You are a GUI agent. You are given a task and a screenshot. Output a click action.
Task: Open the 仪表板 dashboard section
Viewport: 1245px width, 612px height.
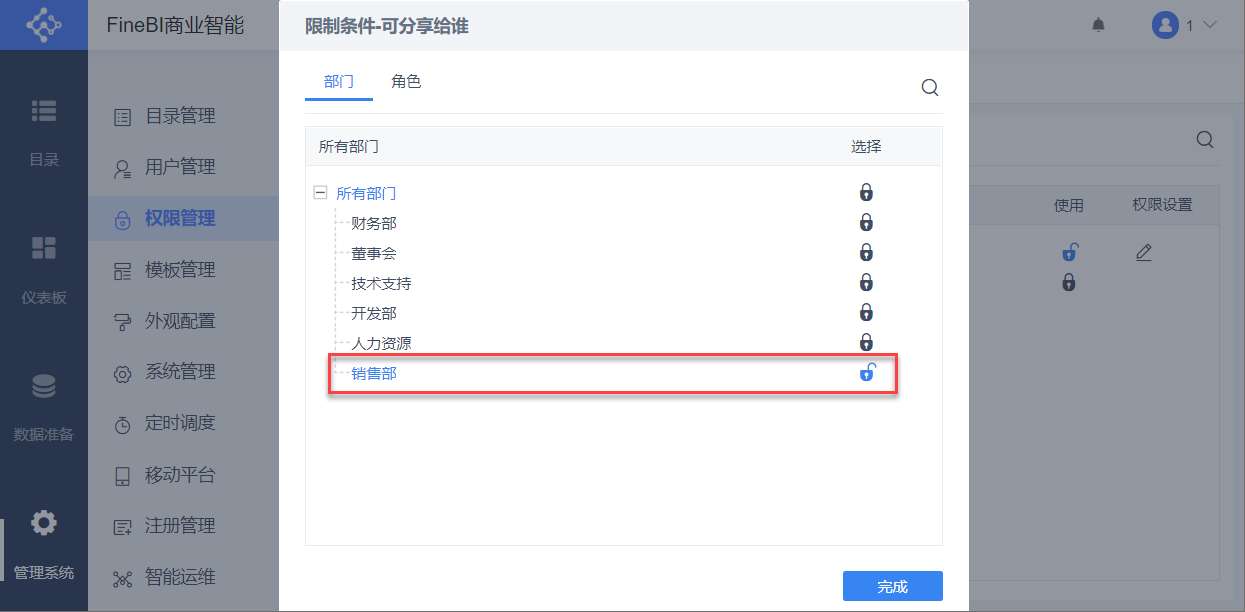coord(44,270)
